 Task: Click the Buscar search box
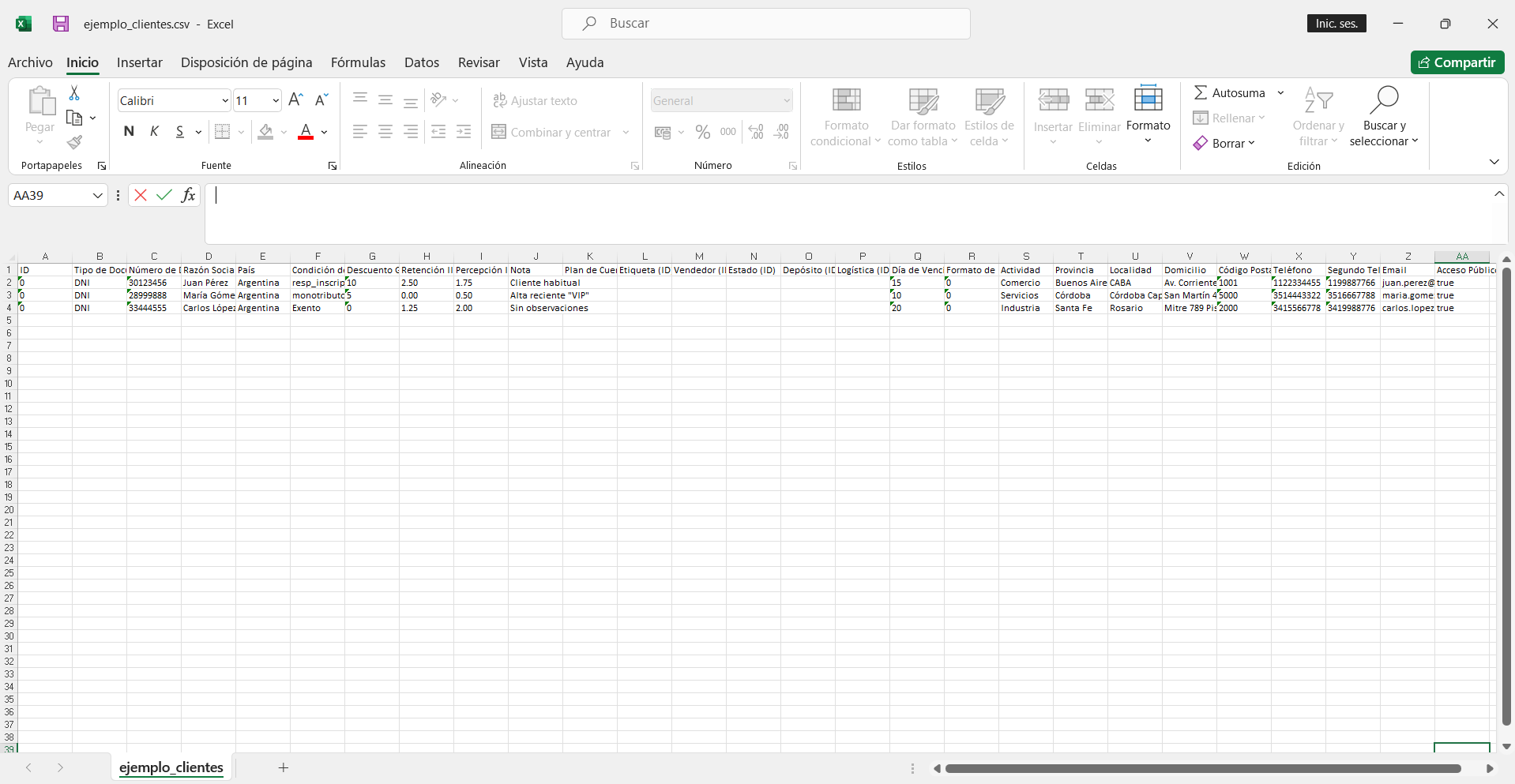pyautogui.click(x=765, y=24)
